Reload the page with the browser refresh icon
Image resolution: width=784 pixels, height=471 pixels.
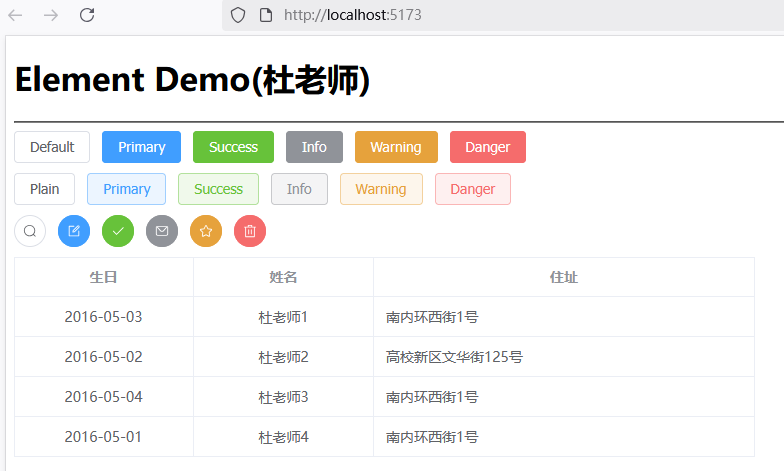87,15
